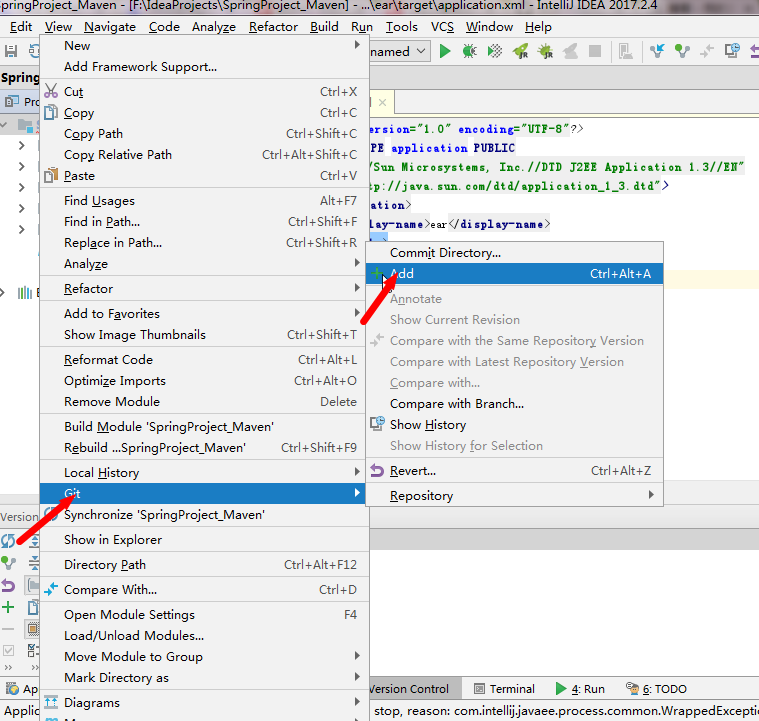The width and height of the screenshot is (759, 721).
Task: Click JRebel run icon in toolbar
Action: [520, 51]
